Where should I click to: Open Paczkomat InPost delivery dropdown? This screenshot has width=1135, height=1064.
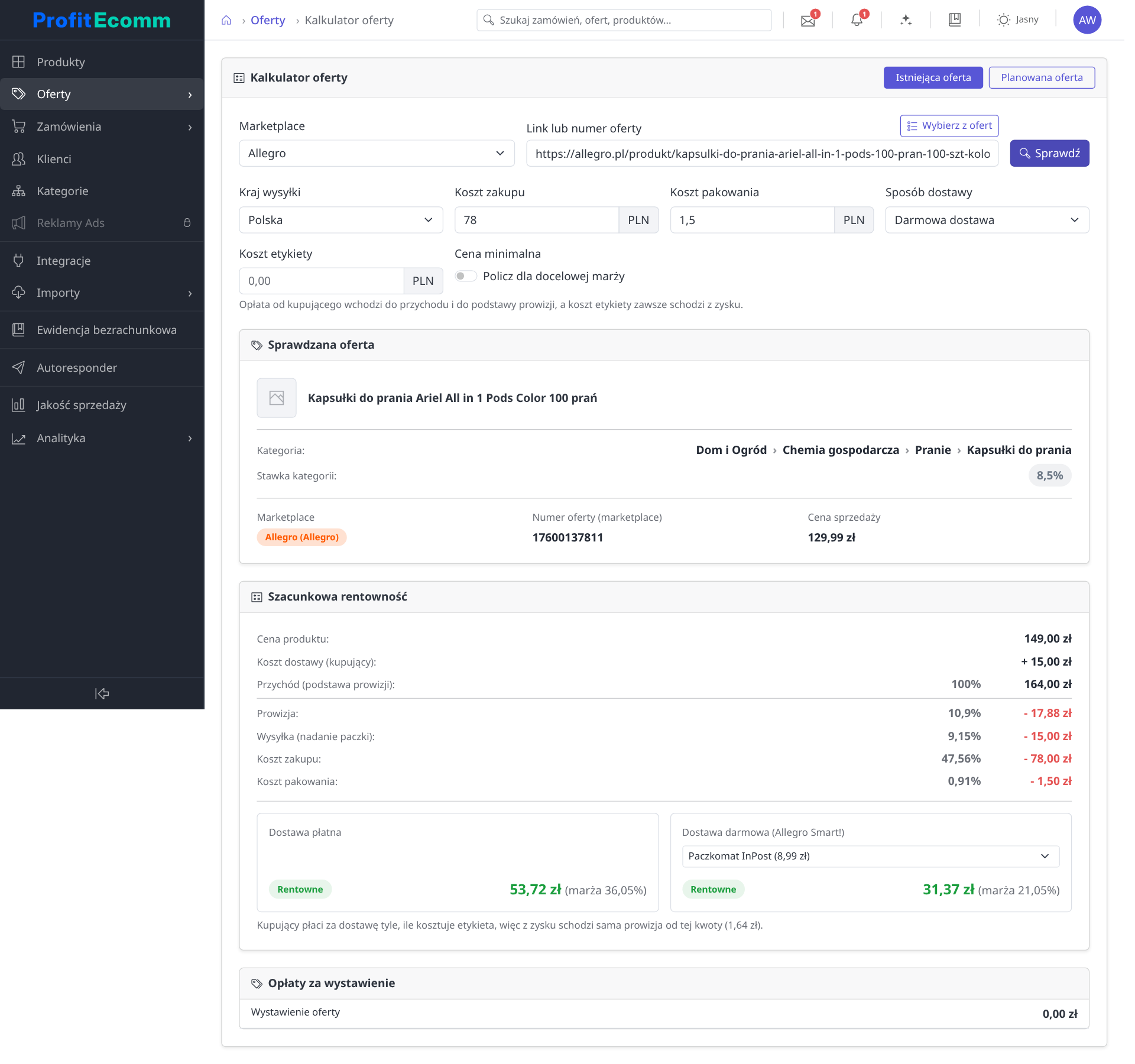click(870, 857)
